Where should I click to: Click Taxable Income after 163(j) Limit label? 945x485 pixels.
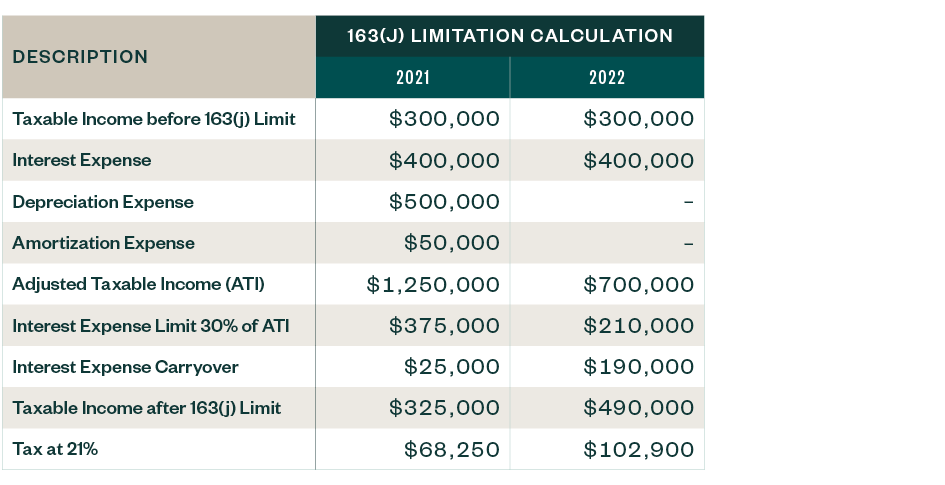tap(146, 408)
